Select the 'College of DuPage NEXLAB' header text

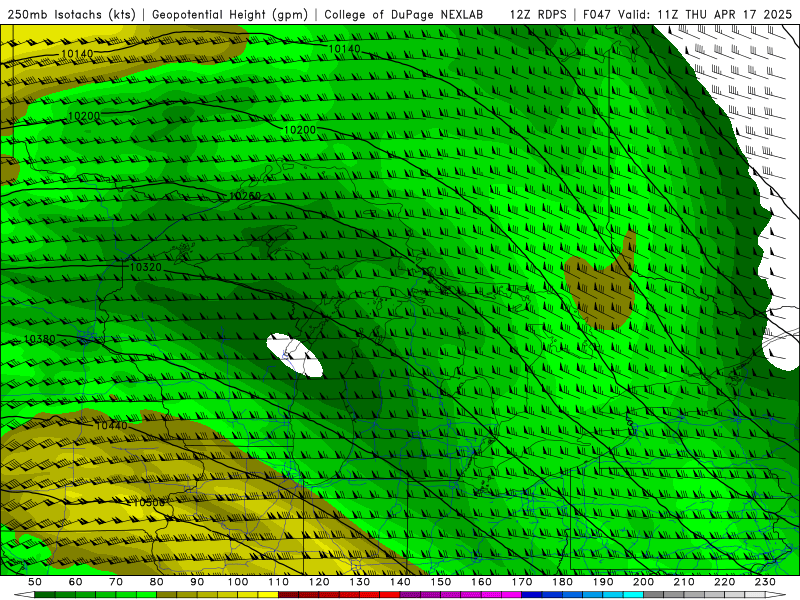403,14
